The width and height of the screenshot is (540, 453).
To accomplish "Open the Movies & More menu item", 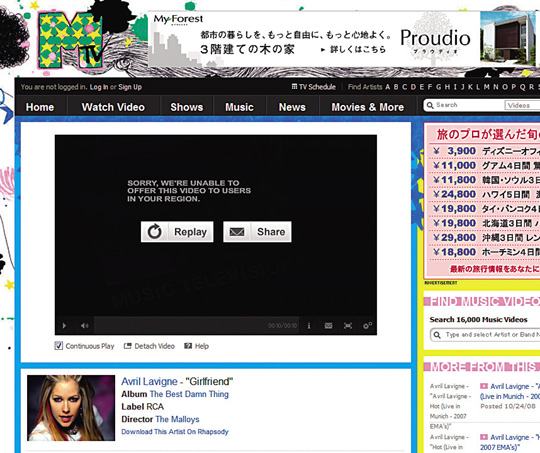I will pos(367,107).
